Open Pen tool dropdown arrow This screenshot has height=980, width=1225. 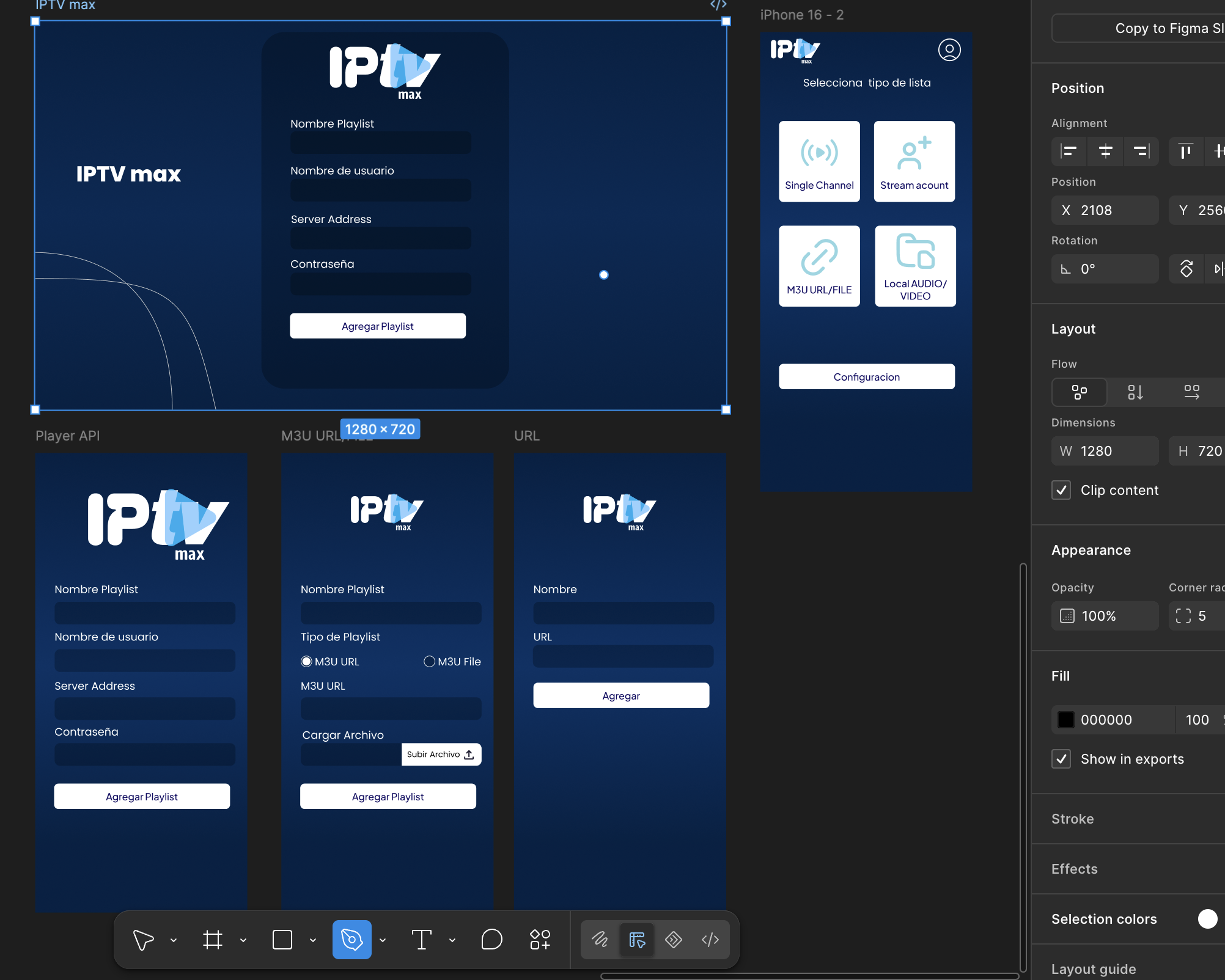(x=383, y=940)
